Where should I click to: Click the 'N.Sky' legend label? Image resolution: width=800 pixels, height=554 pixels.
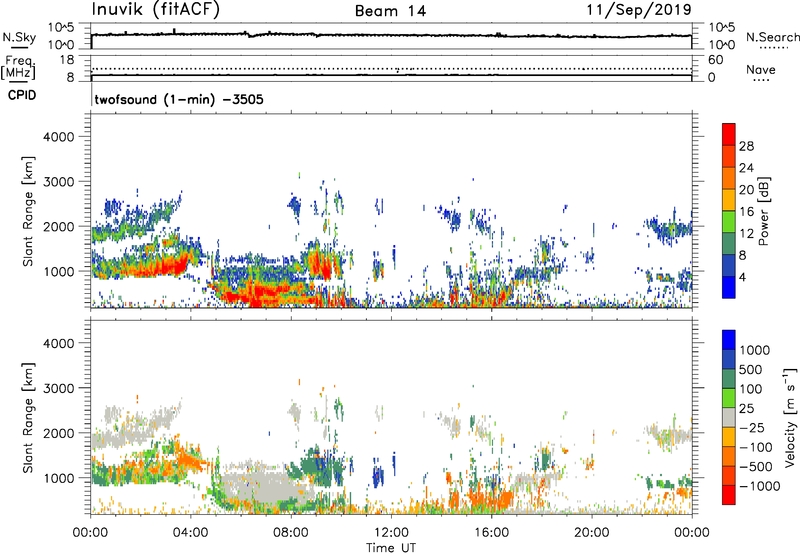pyautogui.click(x=19, y=37)
